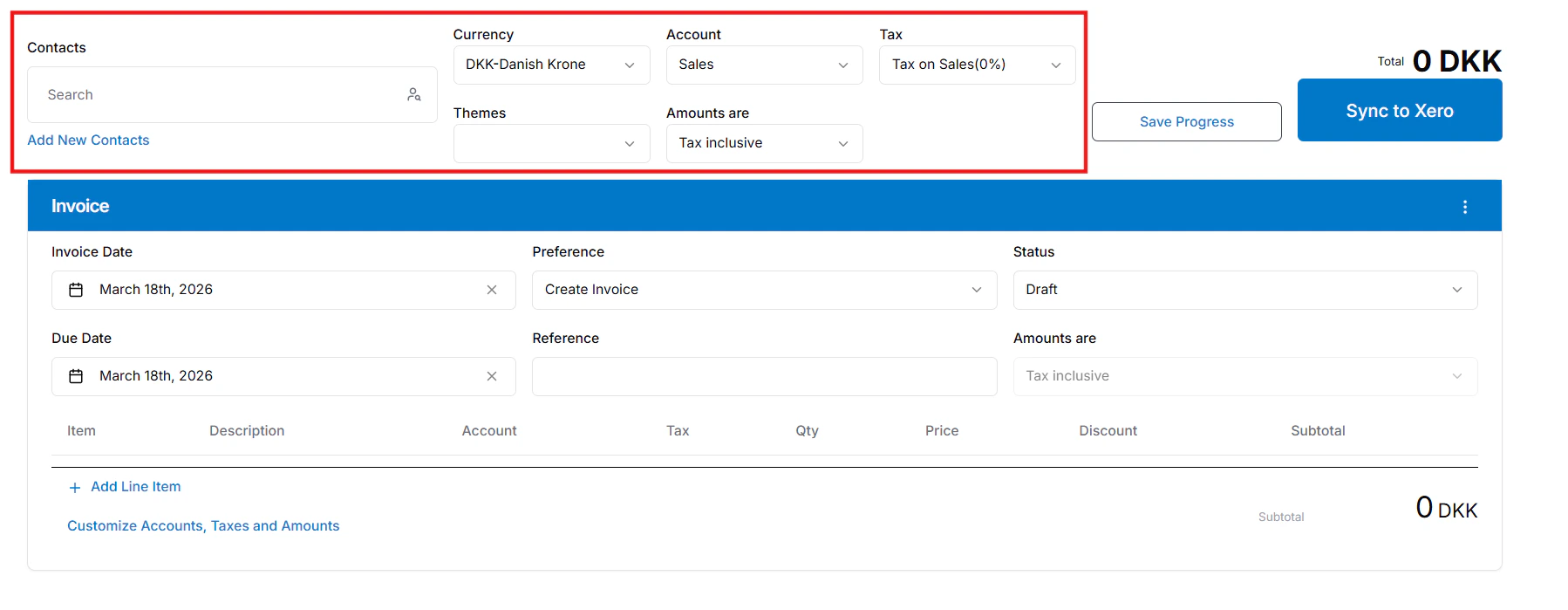Open the Account dropdown showing Sales
The height and width of the screenshot is (610, 1568).
coord(764,65)
